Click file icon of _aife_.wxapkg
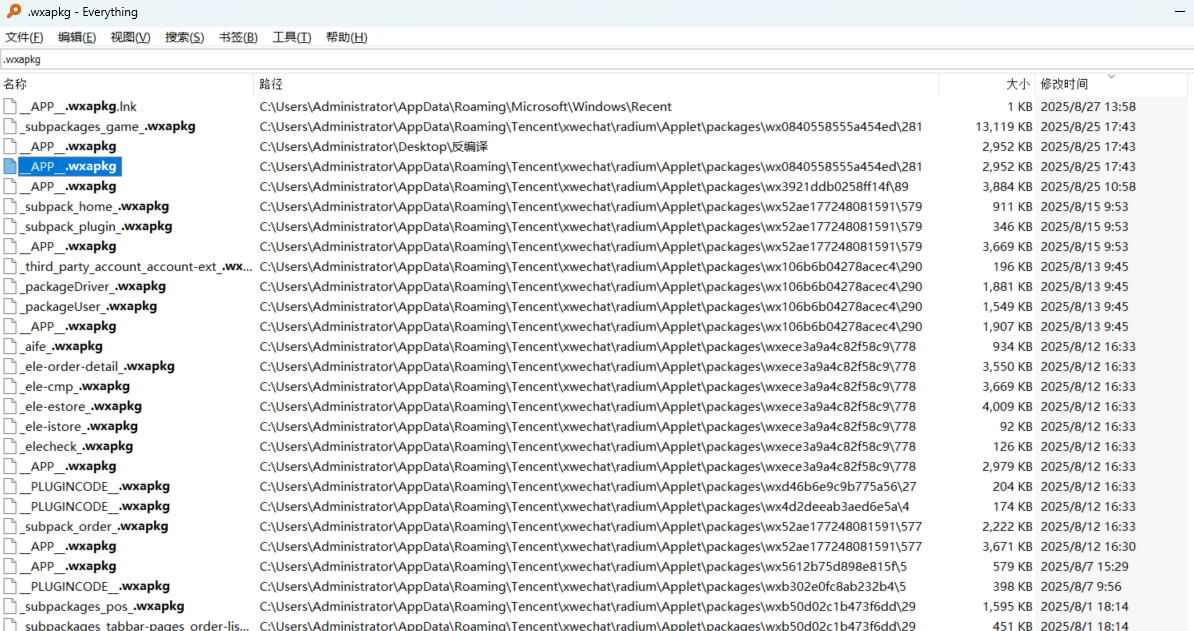 click(10, 347)
